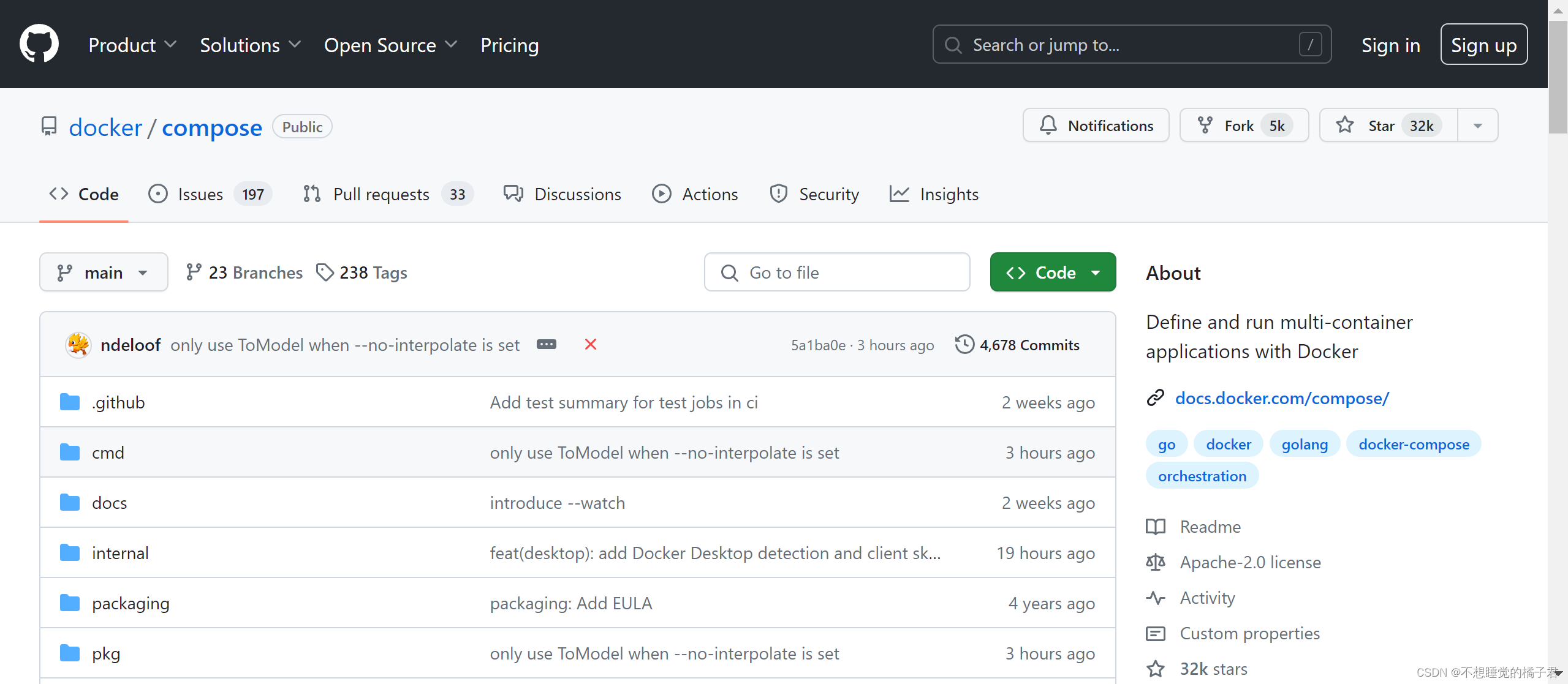Image resolution: width=1568 pixels, height=684 pixels.
Task: Click the Custom properties note icon
Action: tap(1155, 633)
